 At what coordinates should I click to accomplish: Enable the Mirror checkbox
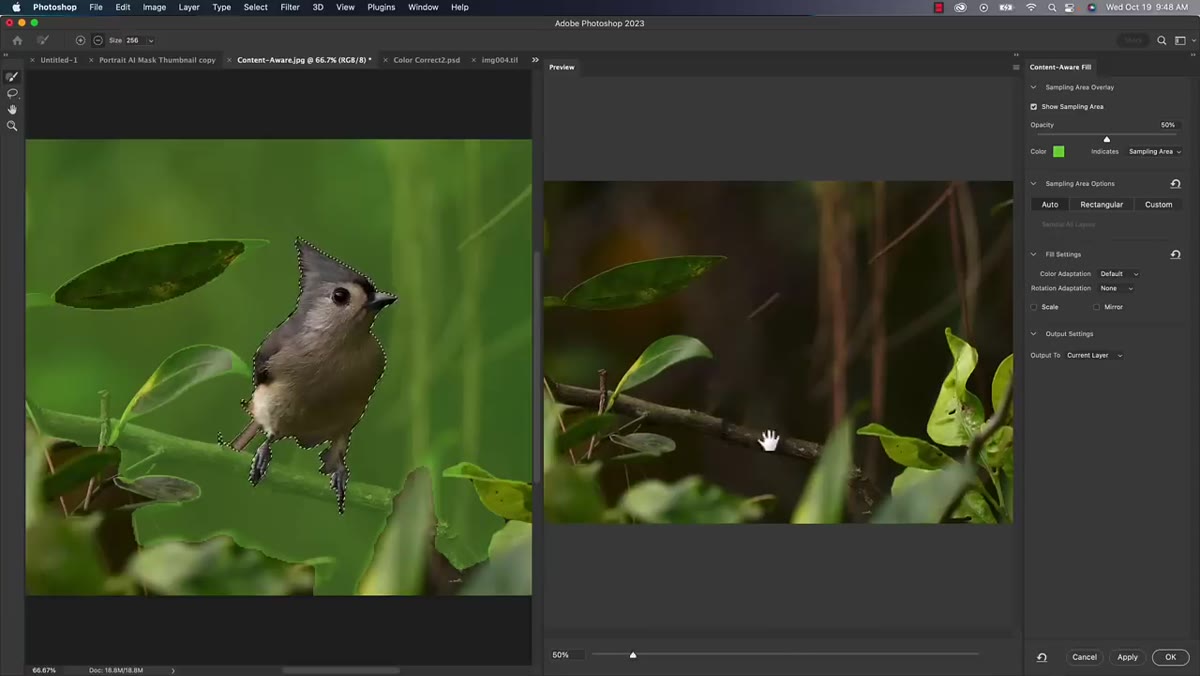click(1096, 307)
